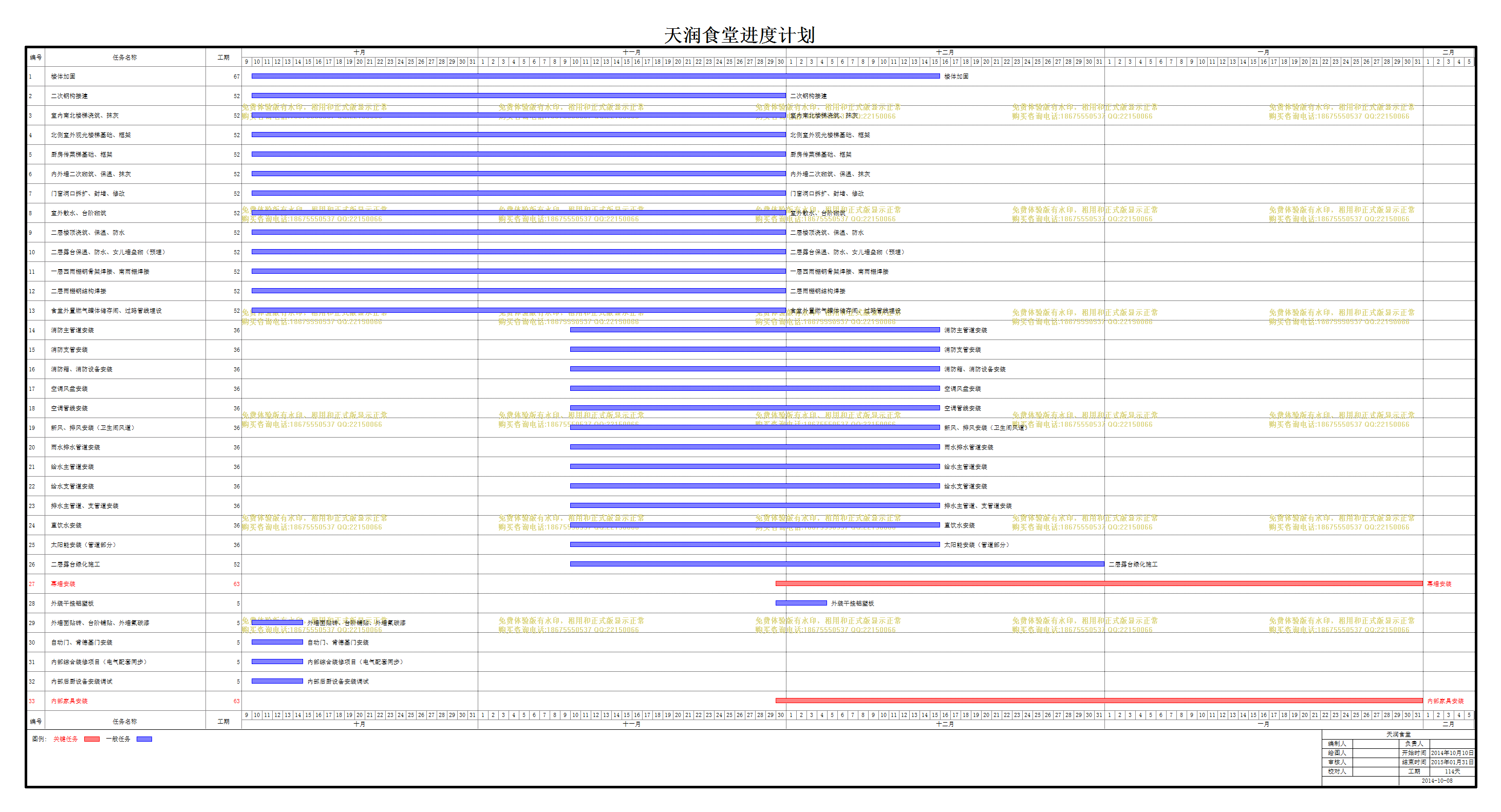Select row 7 name 门窗洞口拆扩、封堵、修改 in task column
This screenshot has height=812, width=1501.
[x=87, y=194]
